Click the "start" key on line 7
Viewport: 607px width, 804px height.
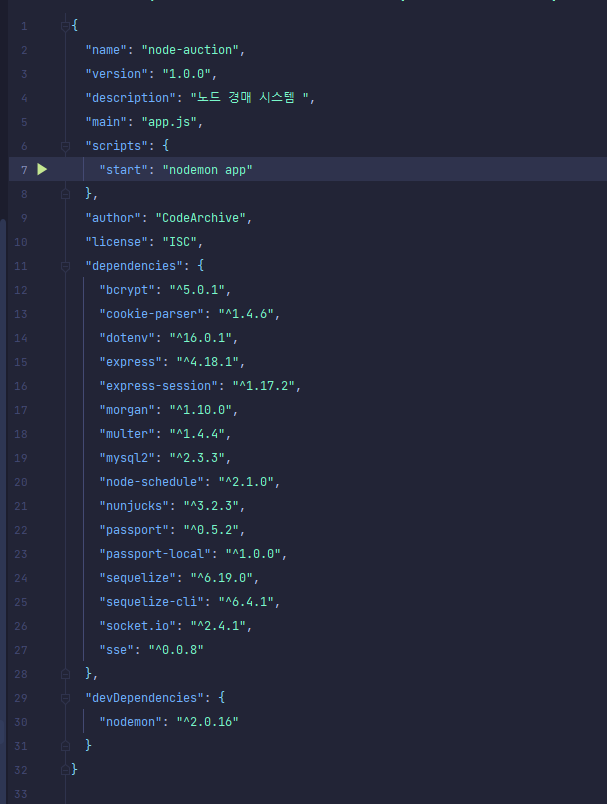click(124, 170)
